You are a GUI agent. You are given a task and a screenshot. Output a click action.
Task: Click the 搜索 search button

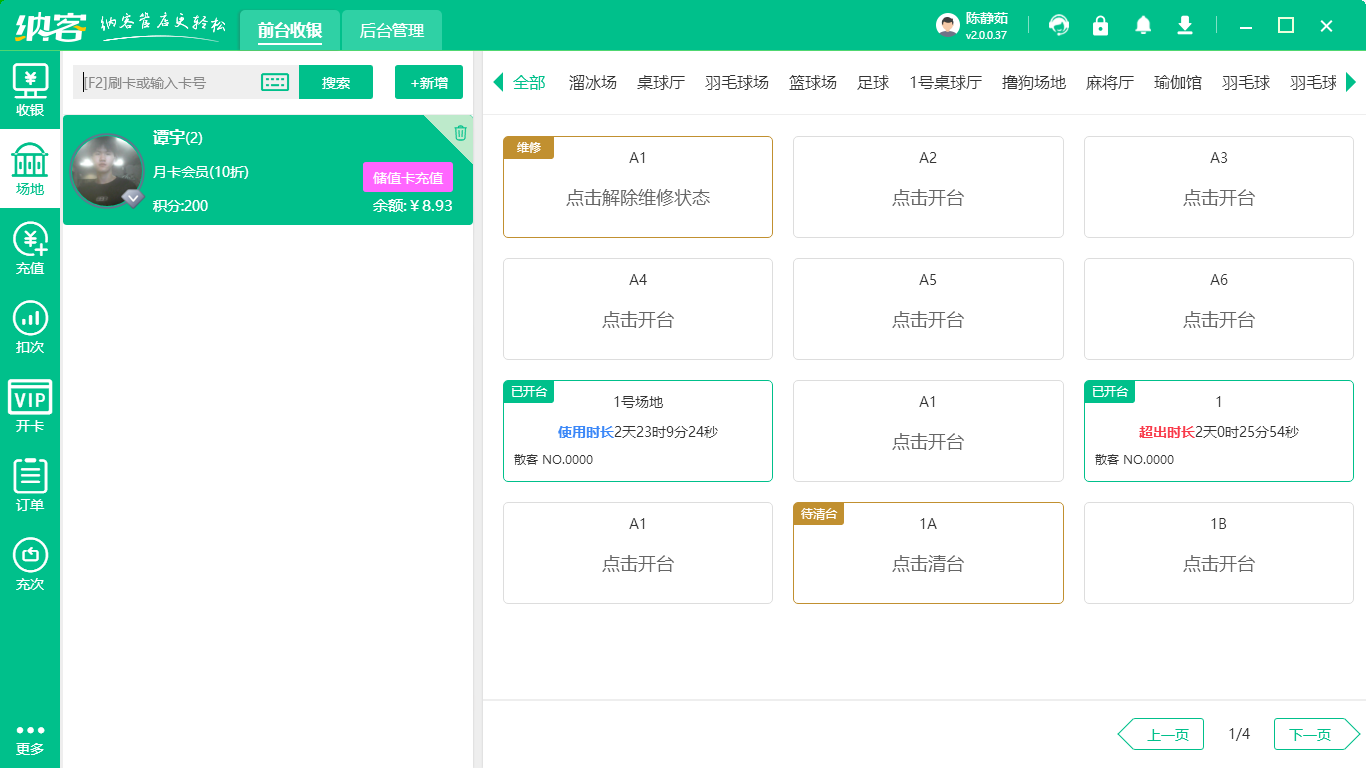(336, 82)
